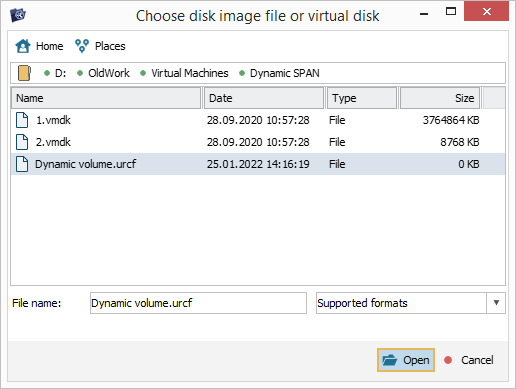
Task: Click the Home house icon
Action: 23,46
